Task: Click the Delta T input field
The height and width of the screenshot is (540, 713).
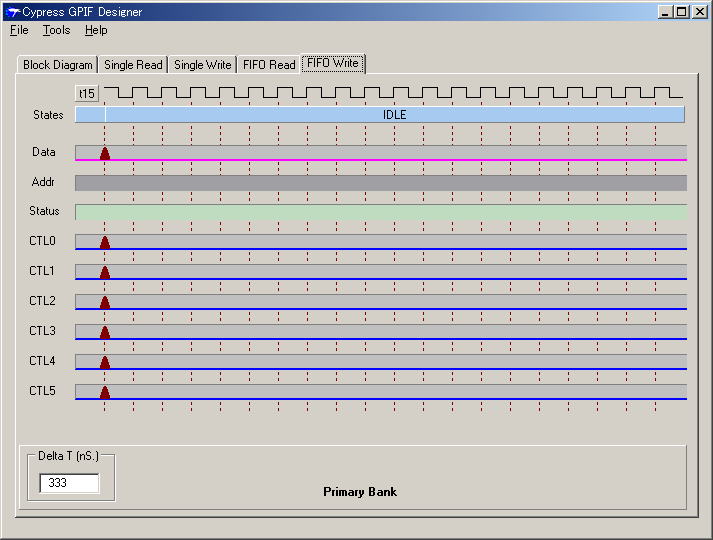Action: (69, 483)
